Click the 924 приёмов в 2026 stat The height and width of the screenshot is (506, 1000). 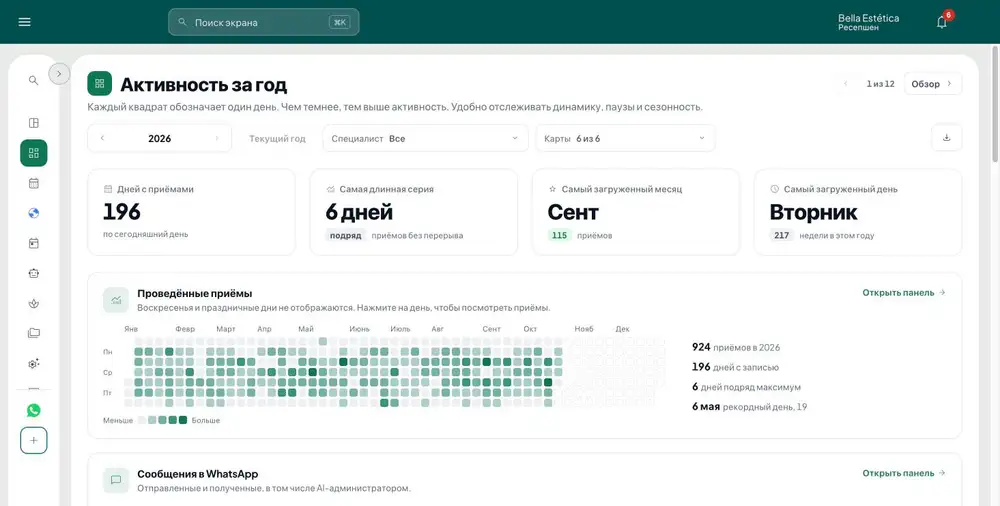[735, 347]
